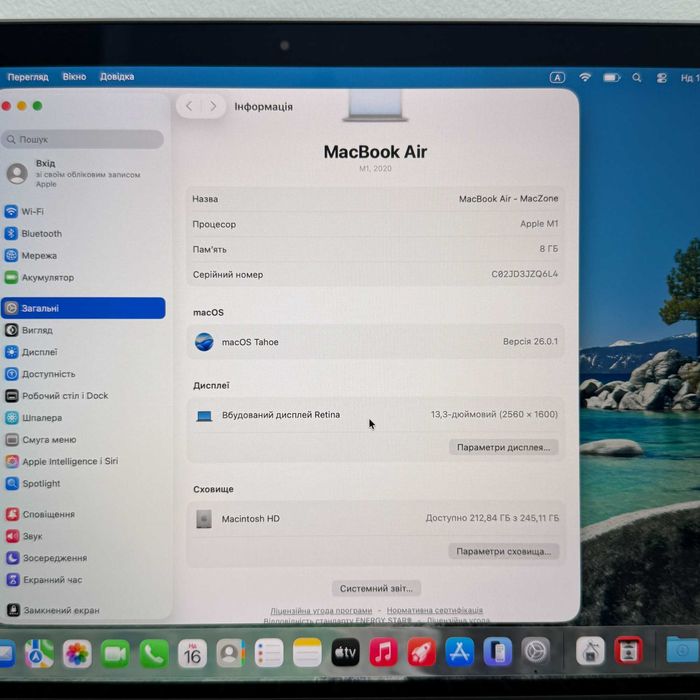Open Мережа (Network) settings
This screenshot has width=700, height=700.
[83, 255]
